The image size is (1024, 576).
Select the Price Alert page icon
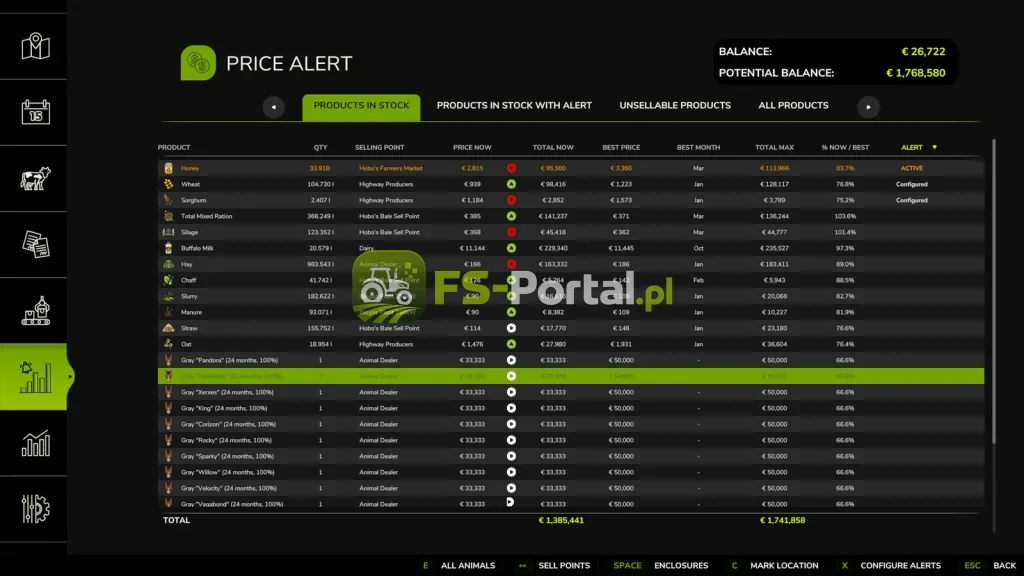pyautogui.click(x=33, y=377)
